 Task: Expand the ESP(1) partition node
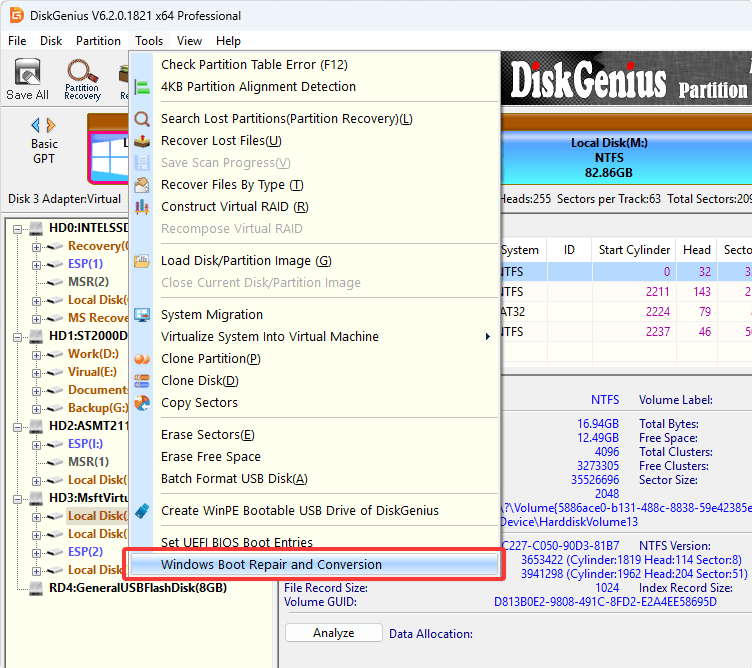point(36,265)
